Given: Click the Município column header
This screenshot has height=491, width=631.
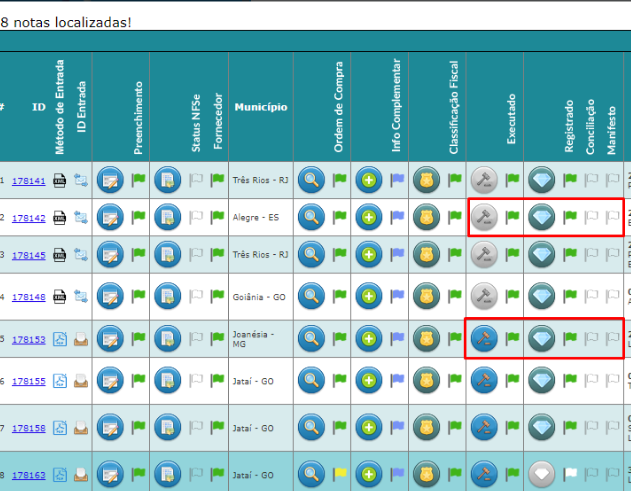Looking at the screenshot, I should (x=261, y=106).
